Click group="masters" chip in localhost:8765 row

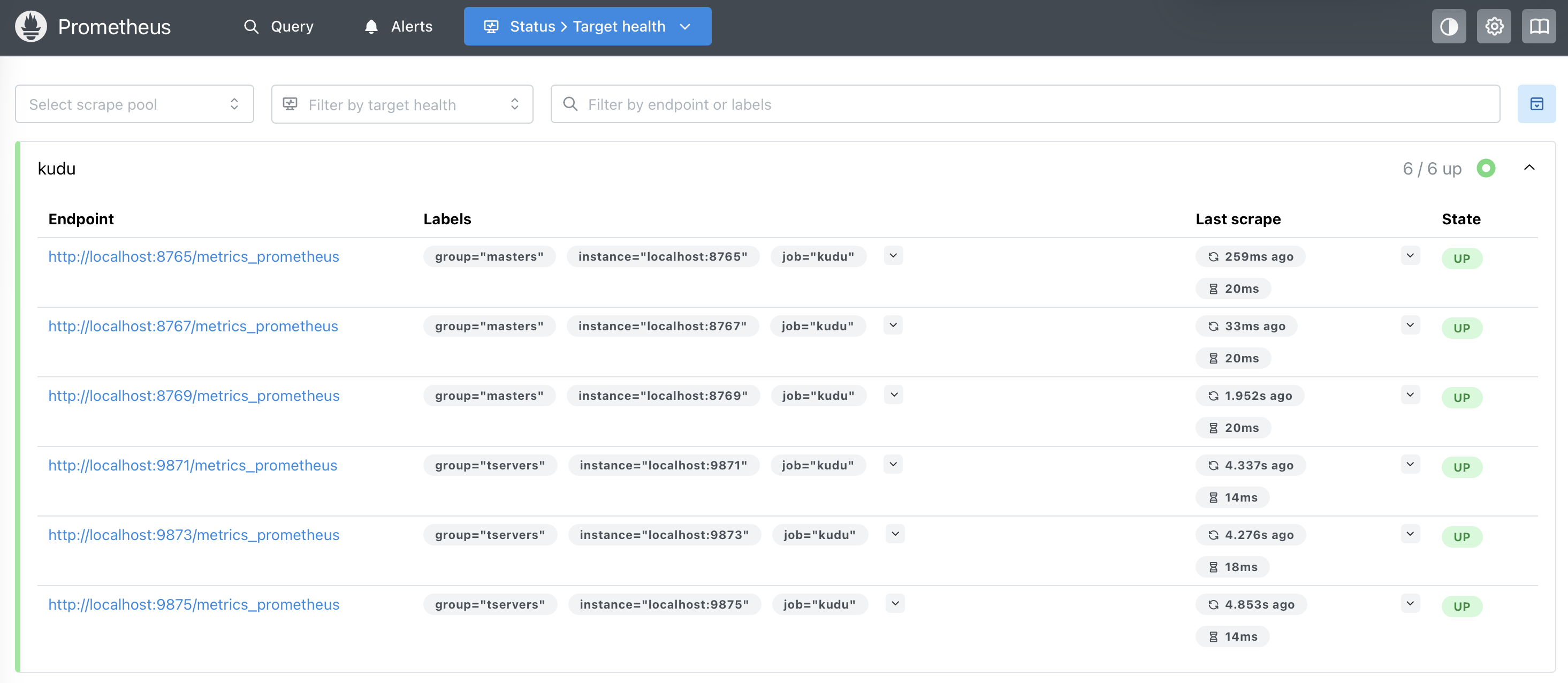[x=489, y=256]
